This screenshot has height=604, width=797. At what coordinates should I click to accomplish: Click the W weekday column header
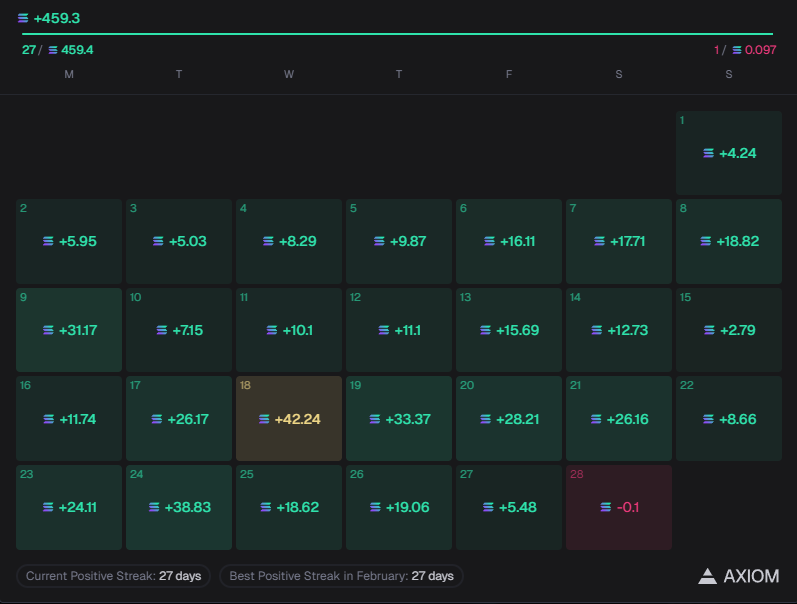coord(289,74)
